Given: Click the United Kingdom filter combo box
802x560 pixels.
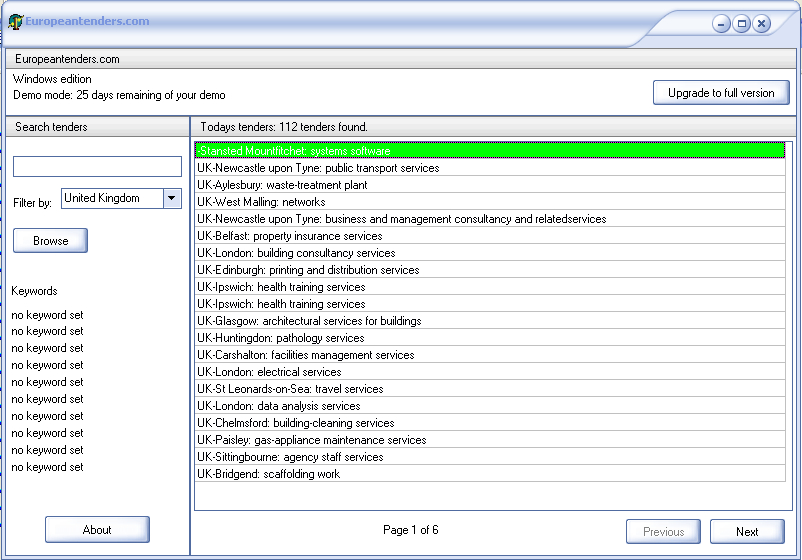Looking at the screenshot, I should coord(121,198).
